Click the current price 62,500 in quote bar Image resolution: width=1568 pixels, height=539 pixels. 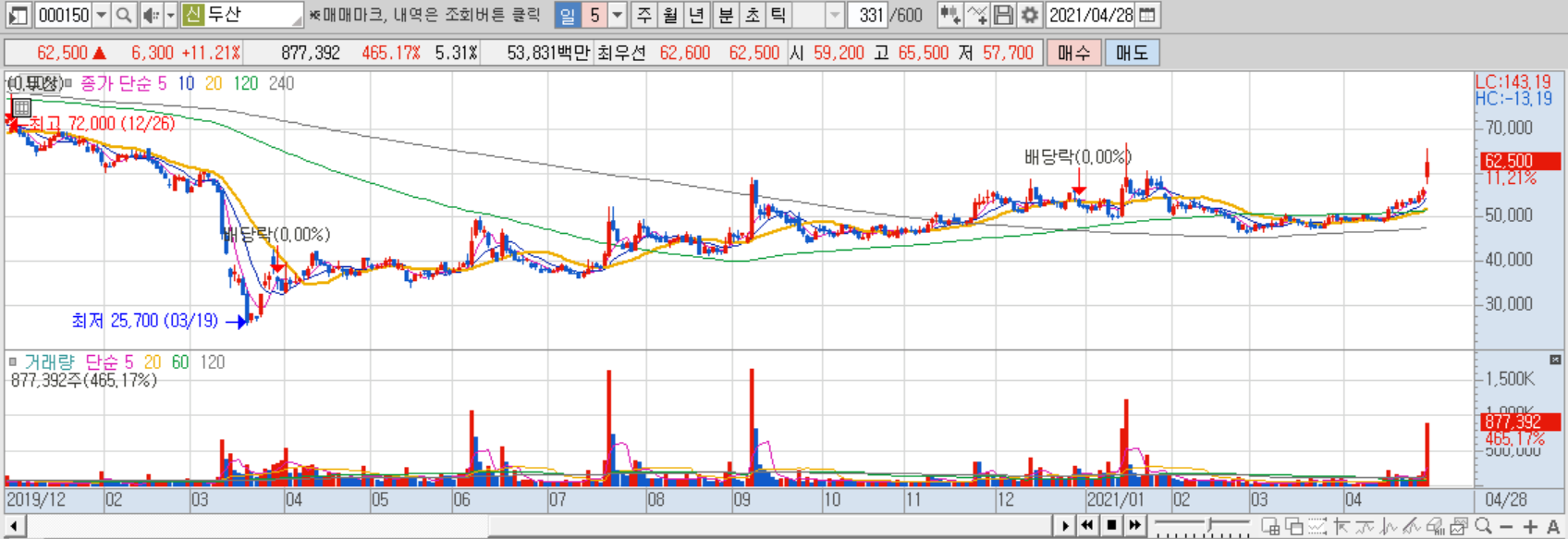(x=62, y=53)
